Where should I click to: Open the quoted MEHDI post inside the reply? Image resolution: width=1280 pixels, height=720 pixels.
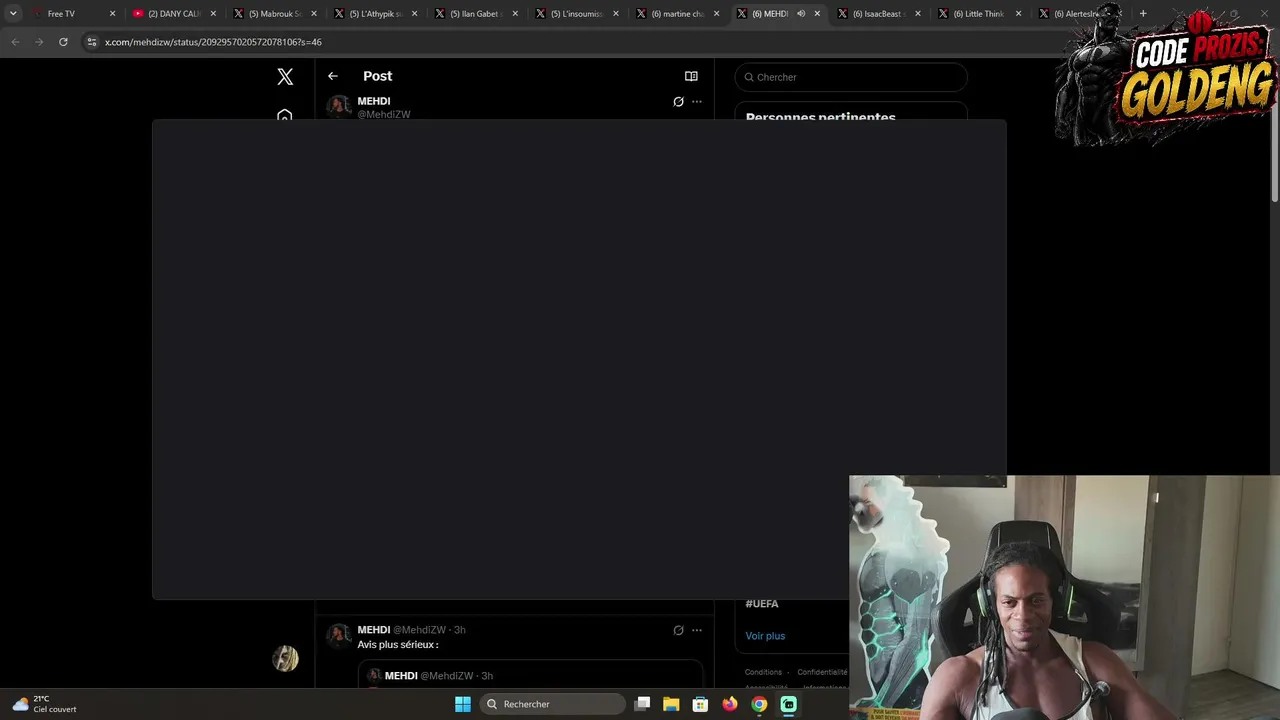pos(530,675)
